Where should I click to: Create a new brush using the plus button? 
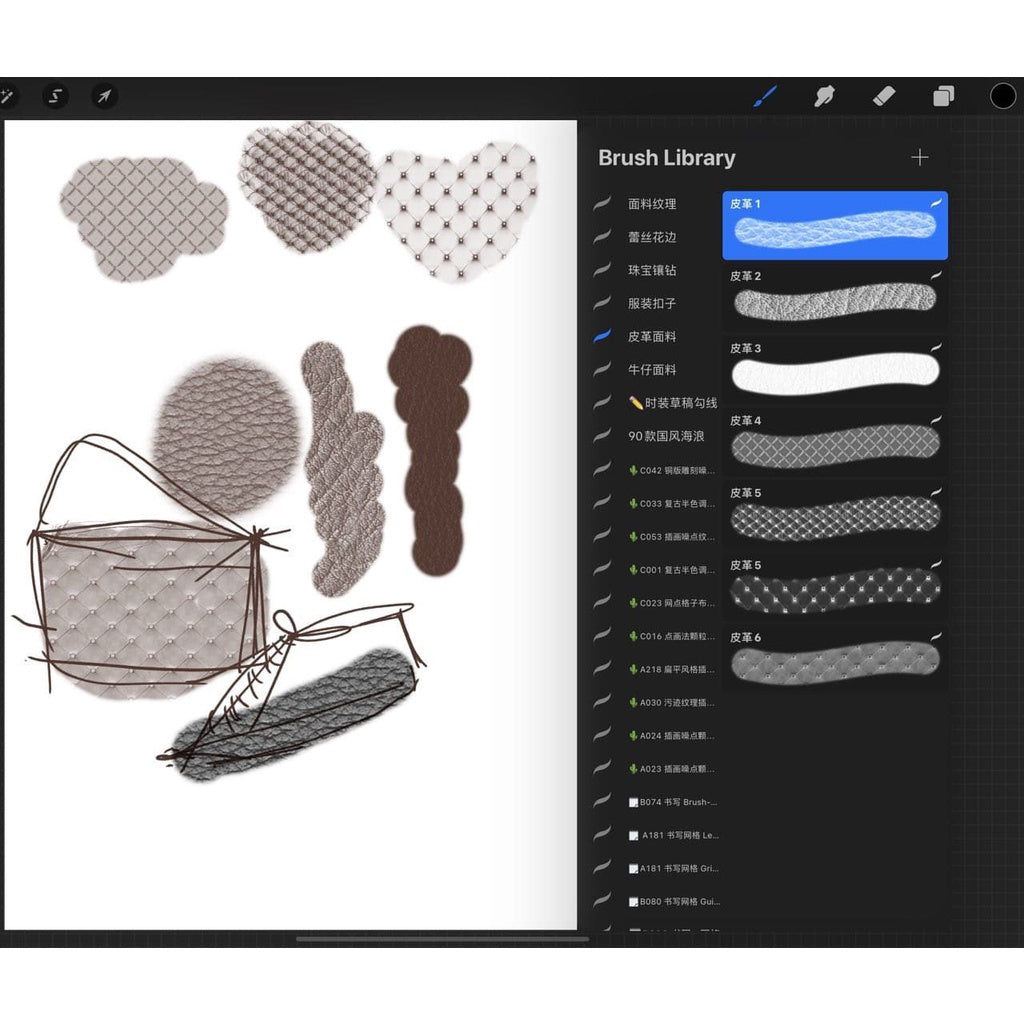coord(919,157)
